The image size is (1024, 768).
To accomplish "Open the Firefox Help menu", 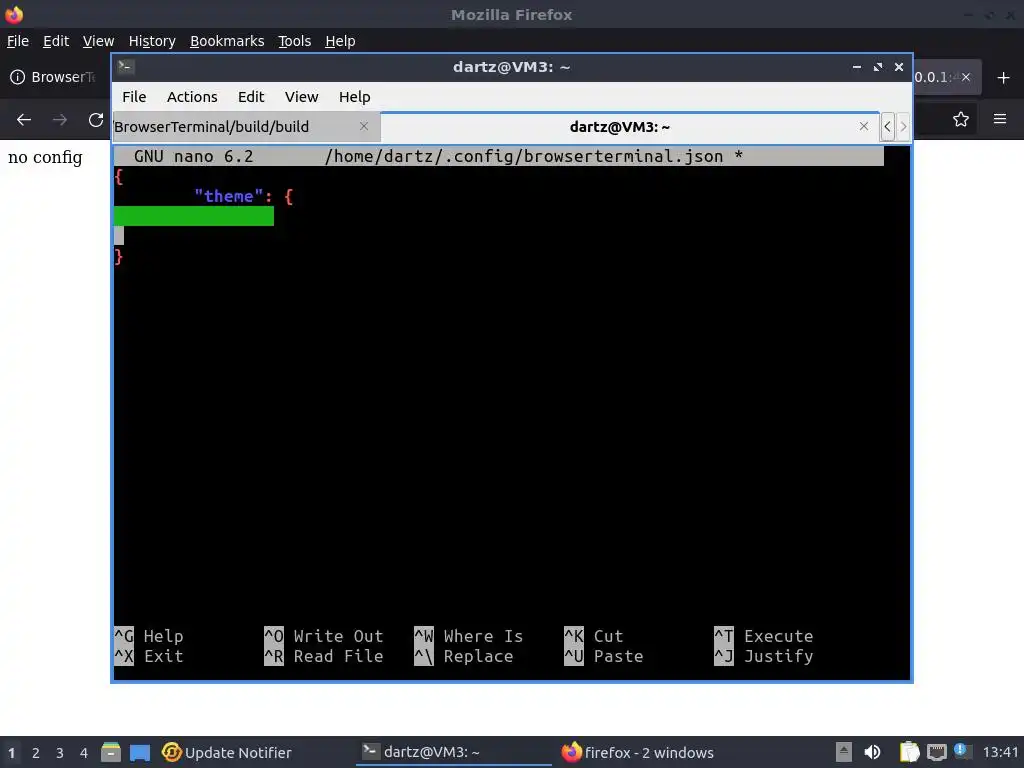I will pos(340,41).
